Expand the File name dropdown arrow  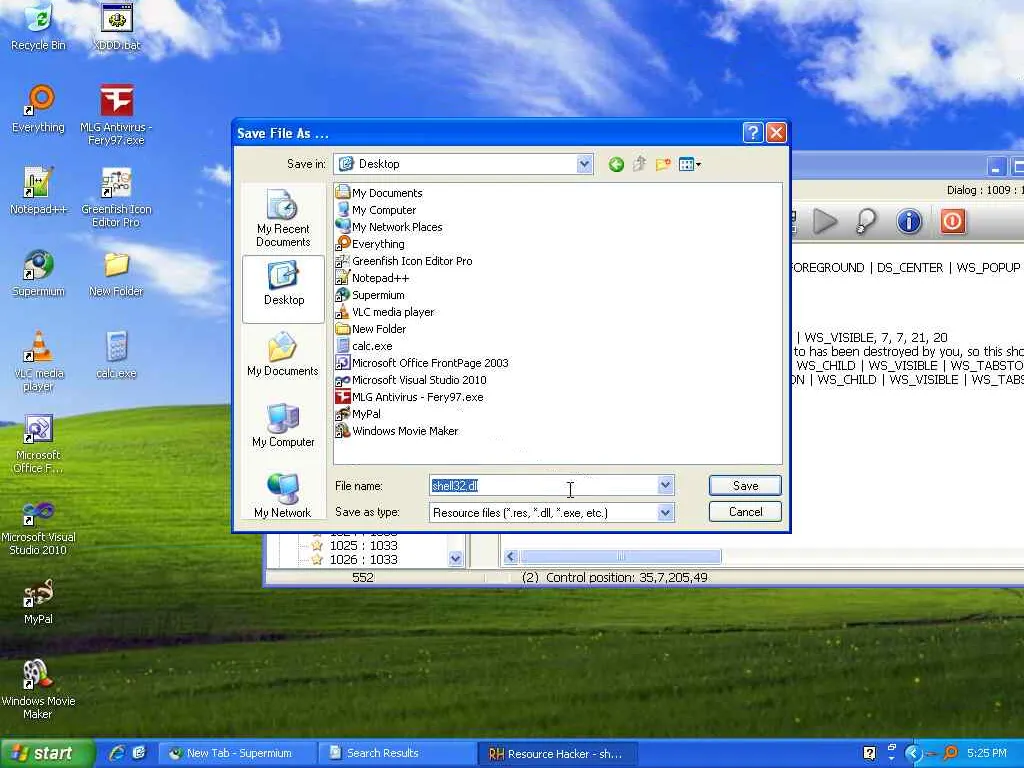(665, 485)
